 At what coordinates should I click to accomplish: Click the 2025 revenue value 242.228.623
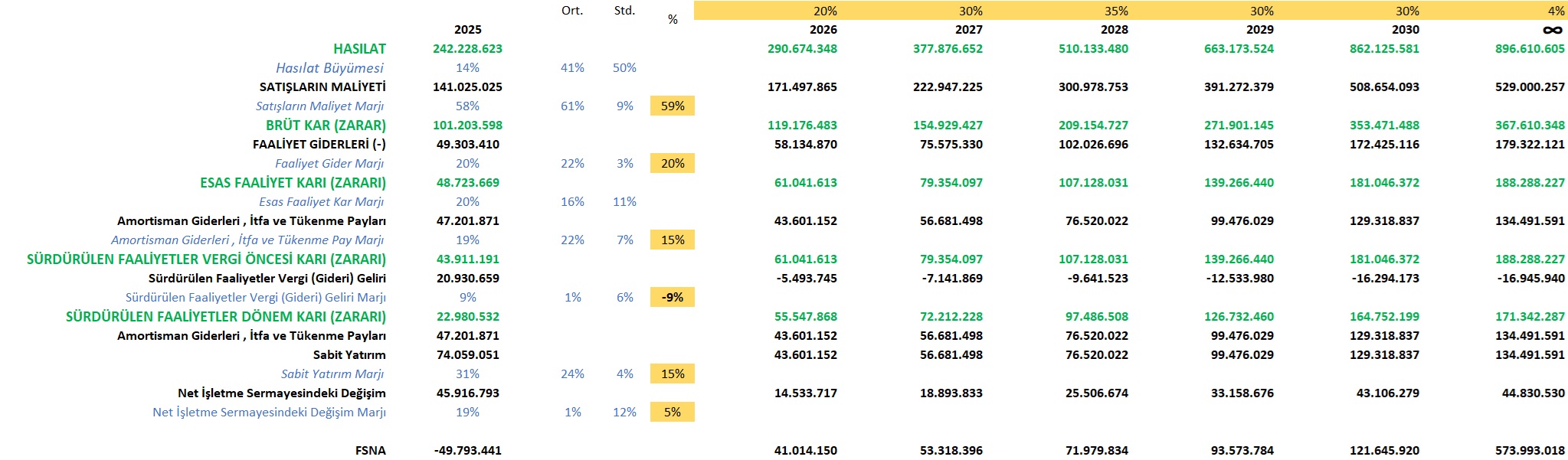pyautogui.click(x=467, y=49)
